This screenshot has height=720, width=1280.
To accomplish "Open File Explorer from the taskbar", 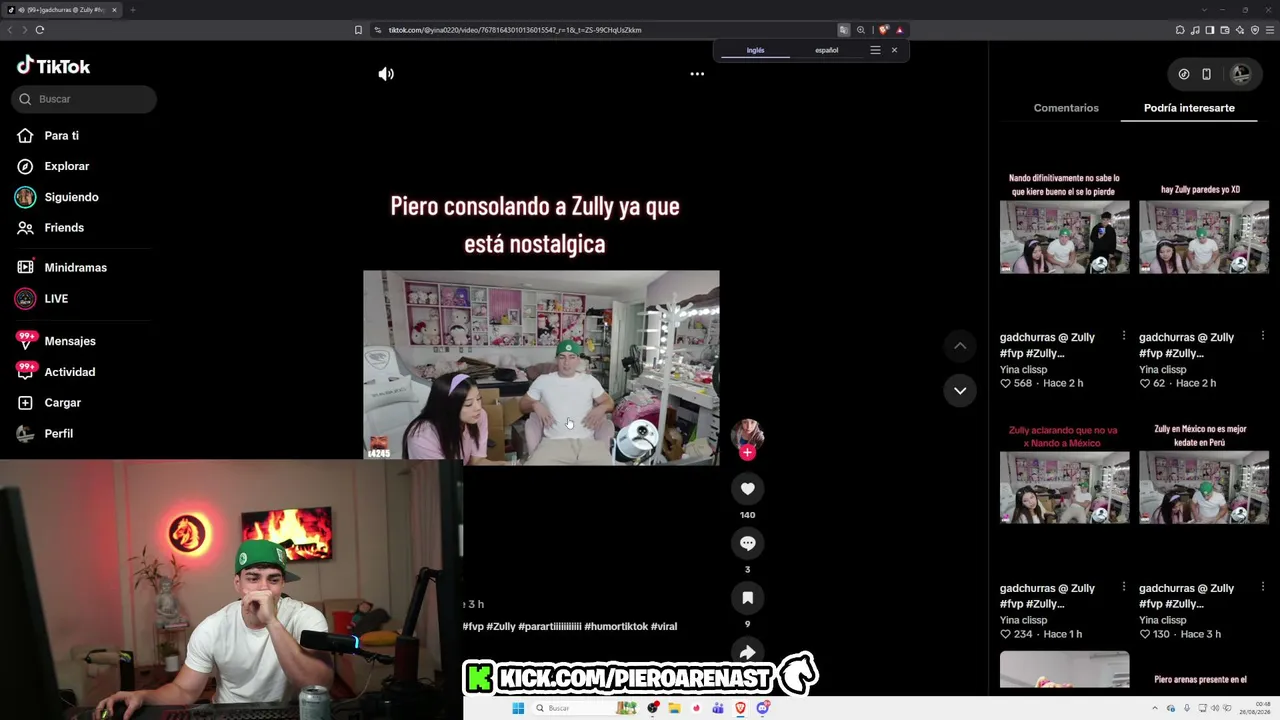I will click(x=675, y=708).
